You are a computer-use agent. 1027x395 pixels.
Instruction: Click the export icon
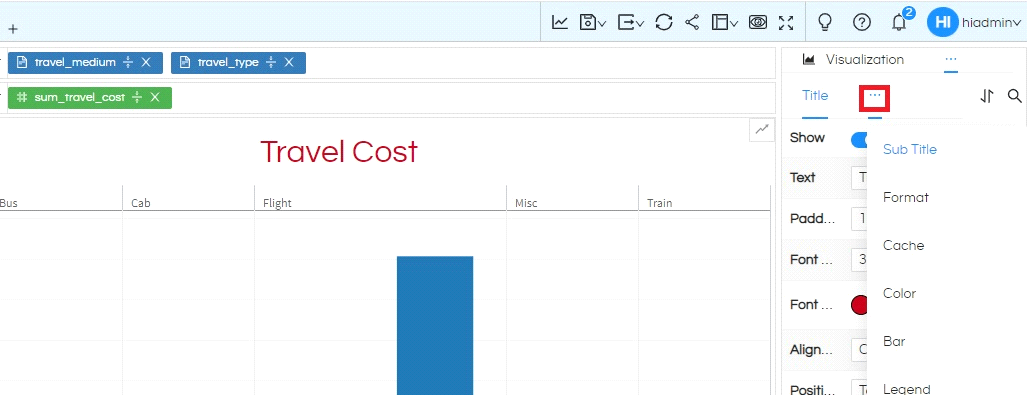point(626,22)
